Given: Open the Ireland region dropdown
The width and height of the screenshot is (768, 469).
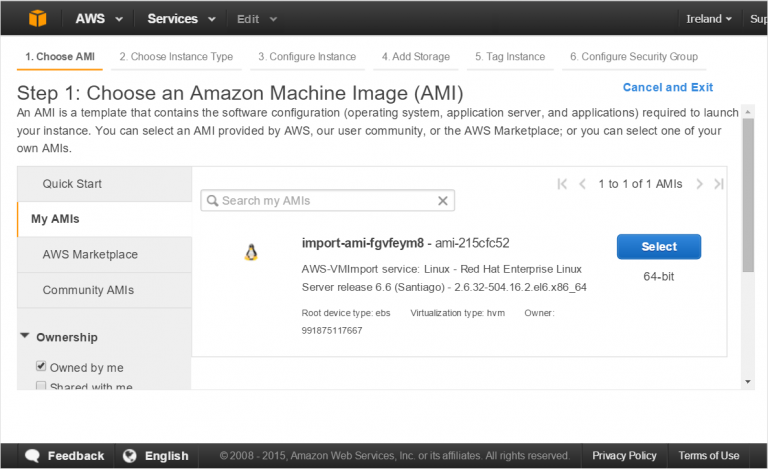Looking at the screenshot, I should click(x=709, y=19).
